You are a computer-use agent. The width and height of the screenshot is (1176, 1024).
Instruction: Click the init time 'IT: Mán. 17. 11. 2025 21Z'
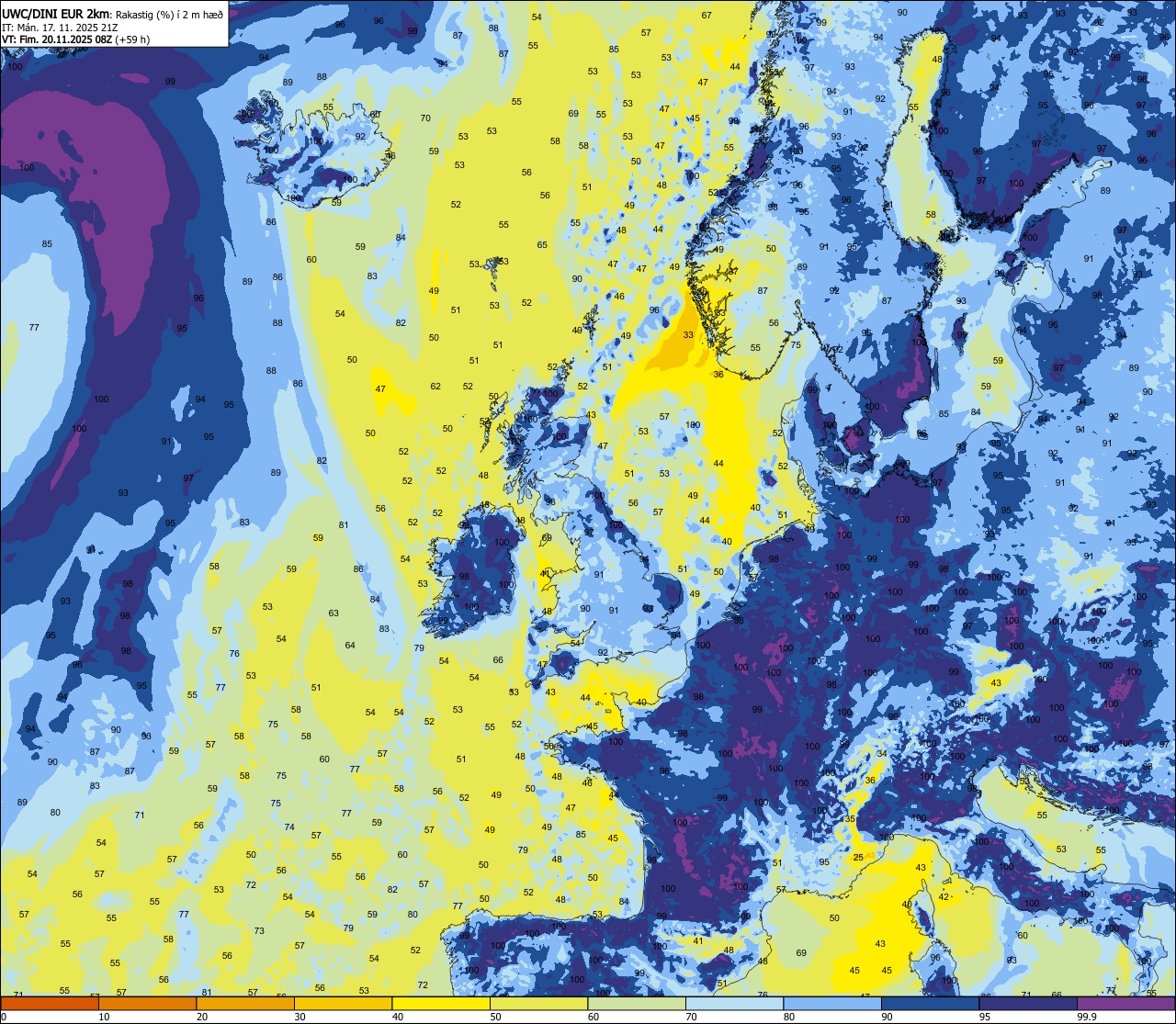point(59,27)
